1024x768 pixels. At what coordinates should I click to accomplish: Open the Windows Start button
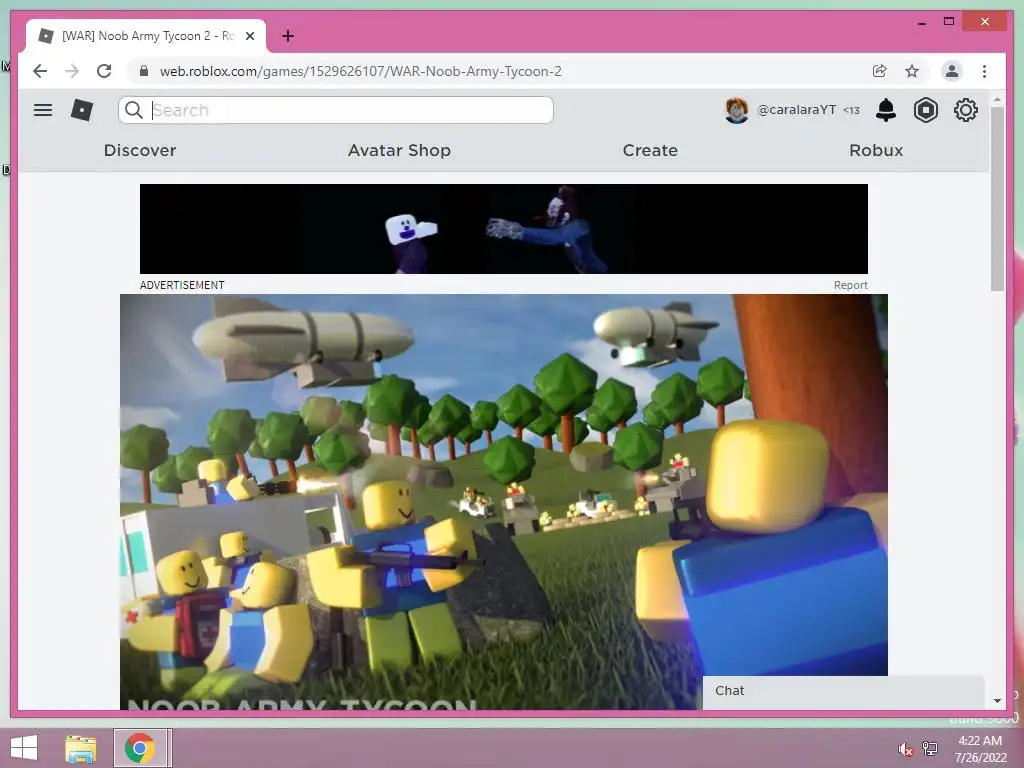(x=24, y=748)
